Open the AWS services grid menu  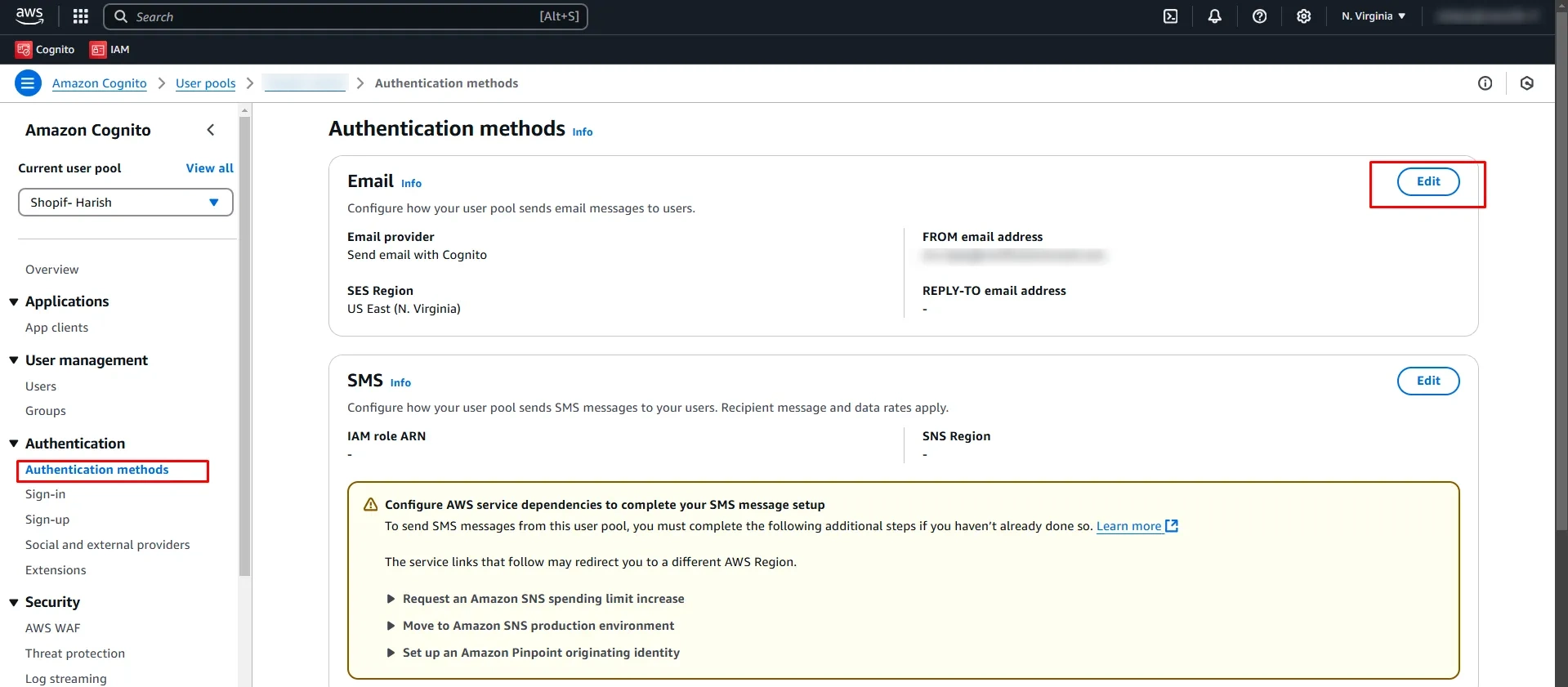pos(80,16)
